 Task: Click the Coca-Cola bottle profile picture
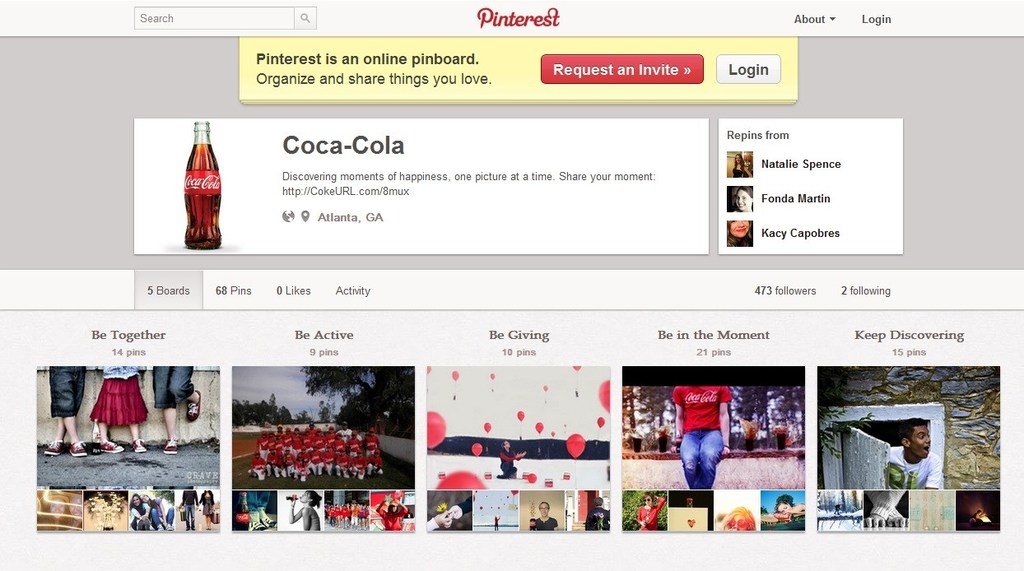(202, 186)
